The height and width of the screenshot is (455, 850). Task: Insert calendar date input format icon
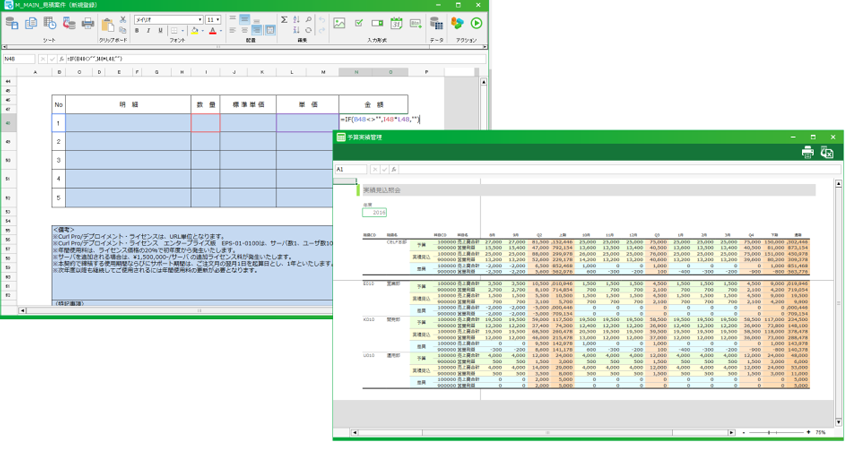(x=396, y=23)
